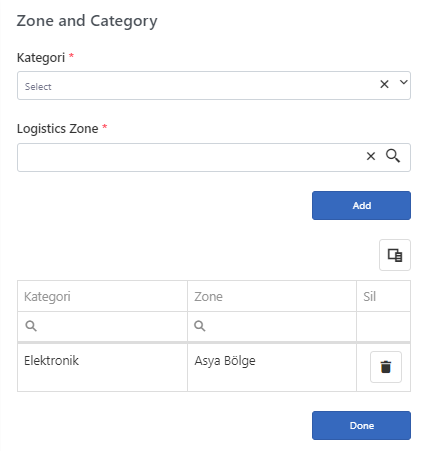
Task: Focus the Zone column filter box
Action: click(272, 326)
